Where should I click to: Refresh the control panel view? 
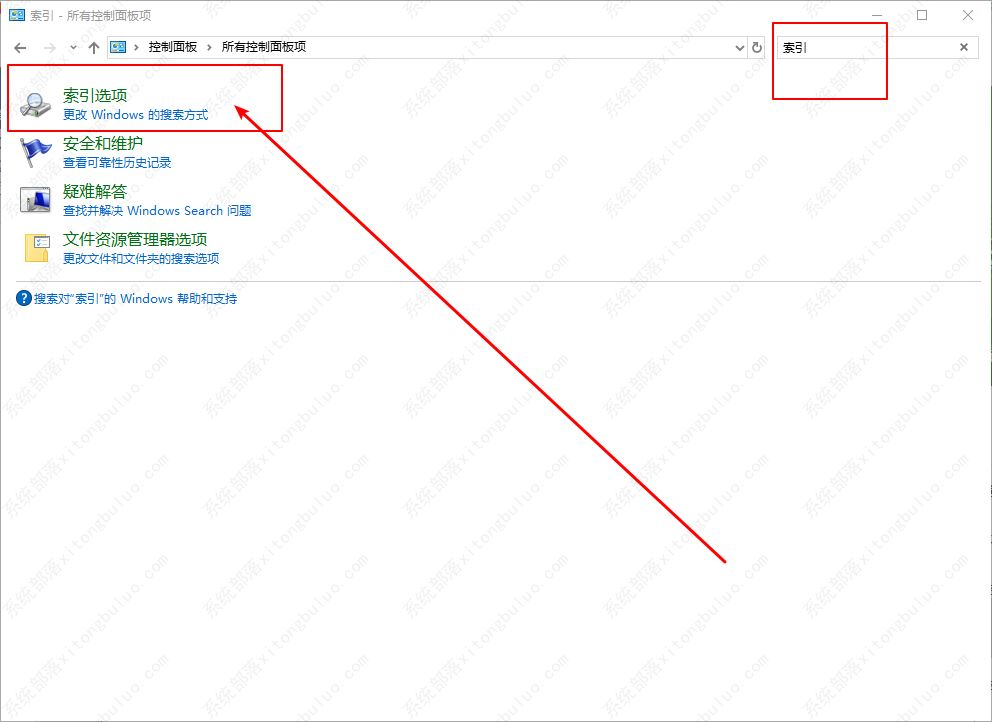coord(757,48)
